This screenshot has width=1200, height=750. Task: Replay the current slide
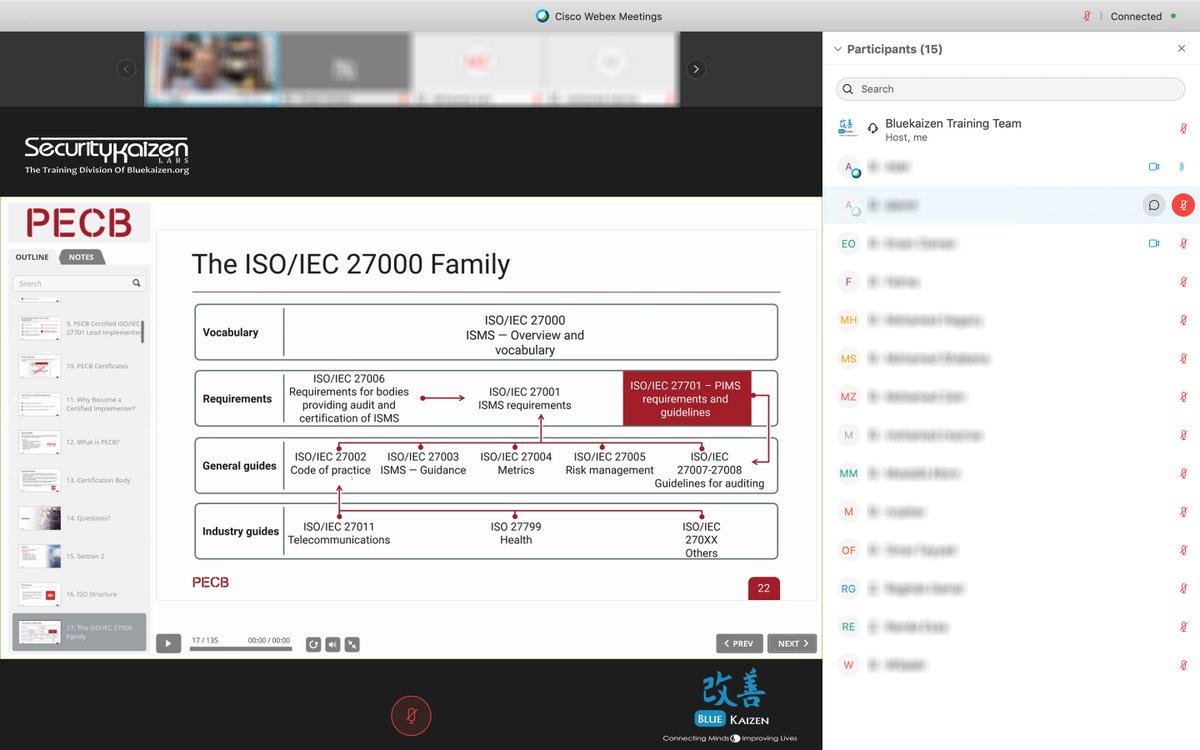313,644
